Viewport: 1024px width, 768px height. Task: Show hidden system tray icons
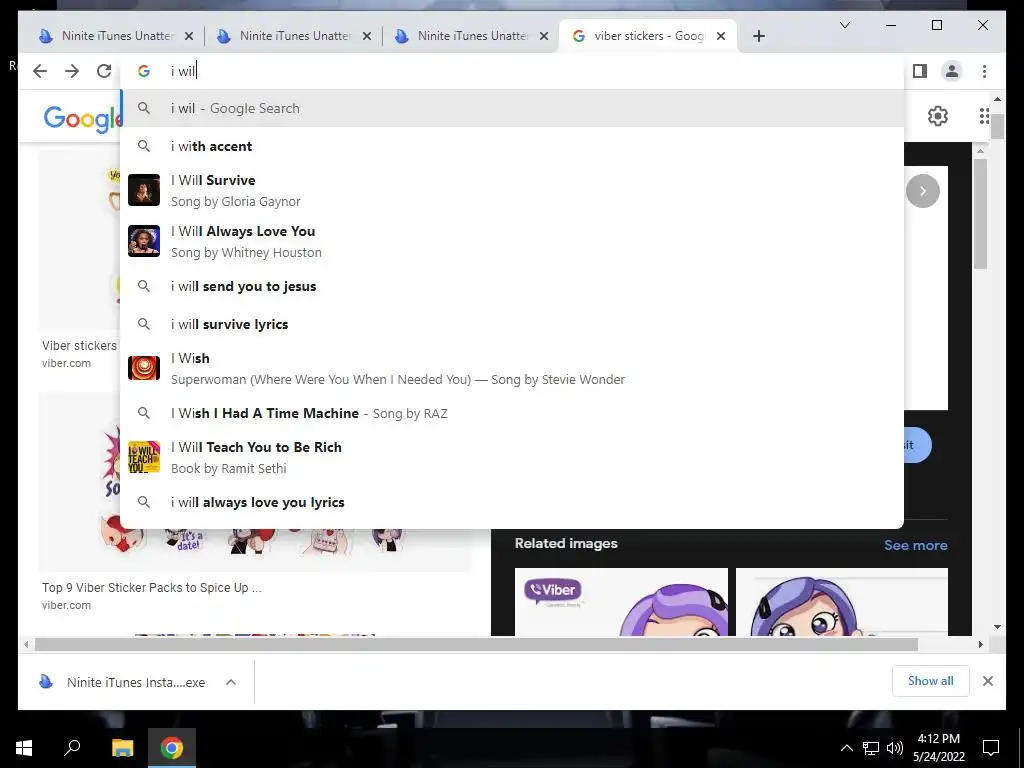(x=846, y=748)
